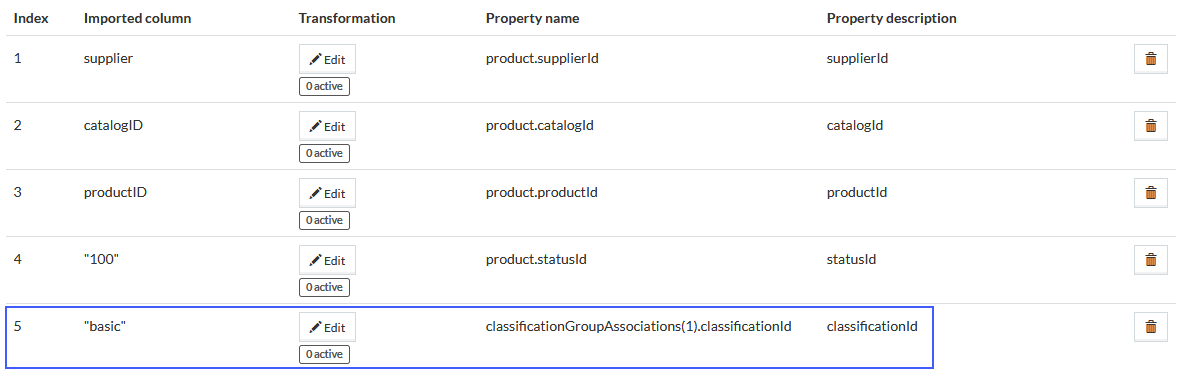Image resolution: width=1187 pixels, height=377 pixels.
Task: Delete the catalogID mapping row
Action: [x=1151, y=126]
